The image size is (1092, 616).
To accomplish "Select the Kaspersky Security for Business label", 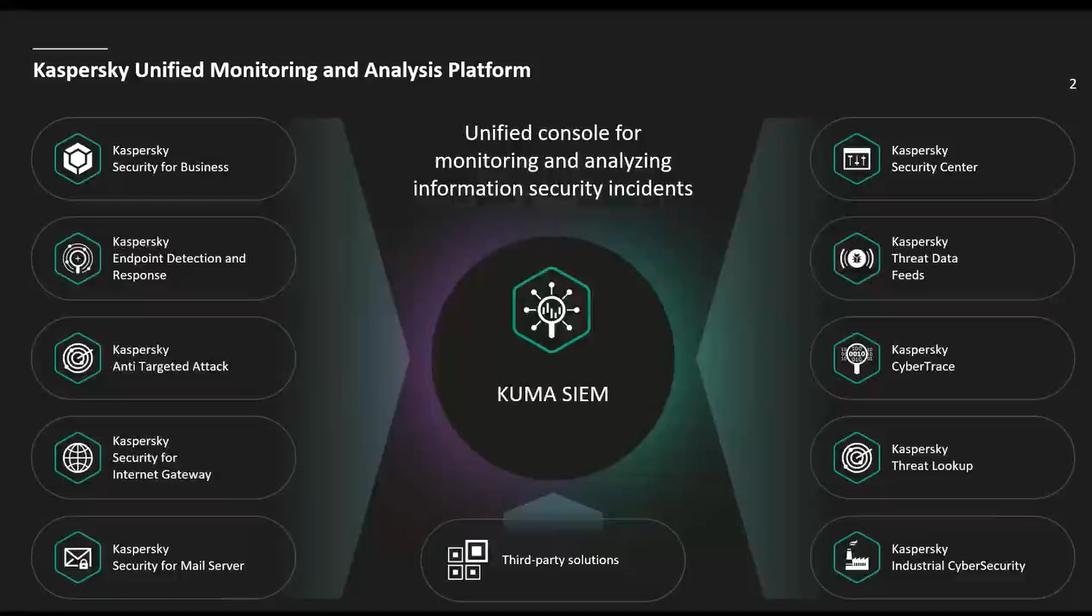I will [171, 159].
